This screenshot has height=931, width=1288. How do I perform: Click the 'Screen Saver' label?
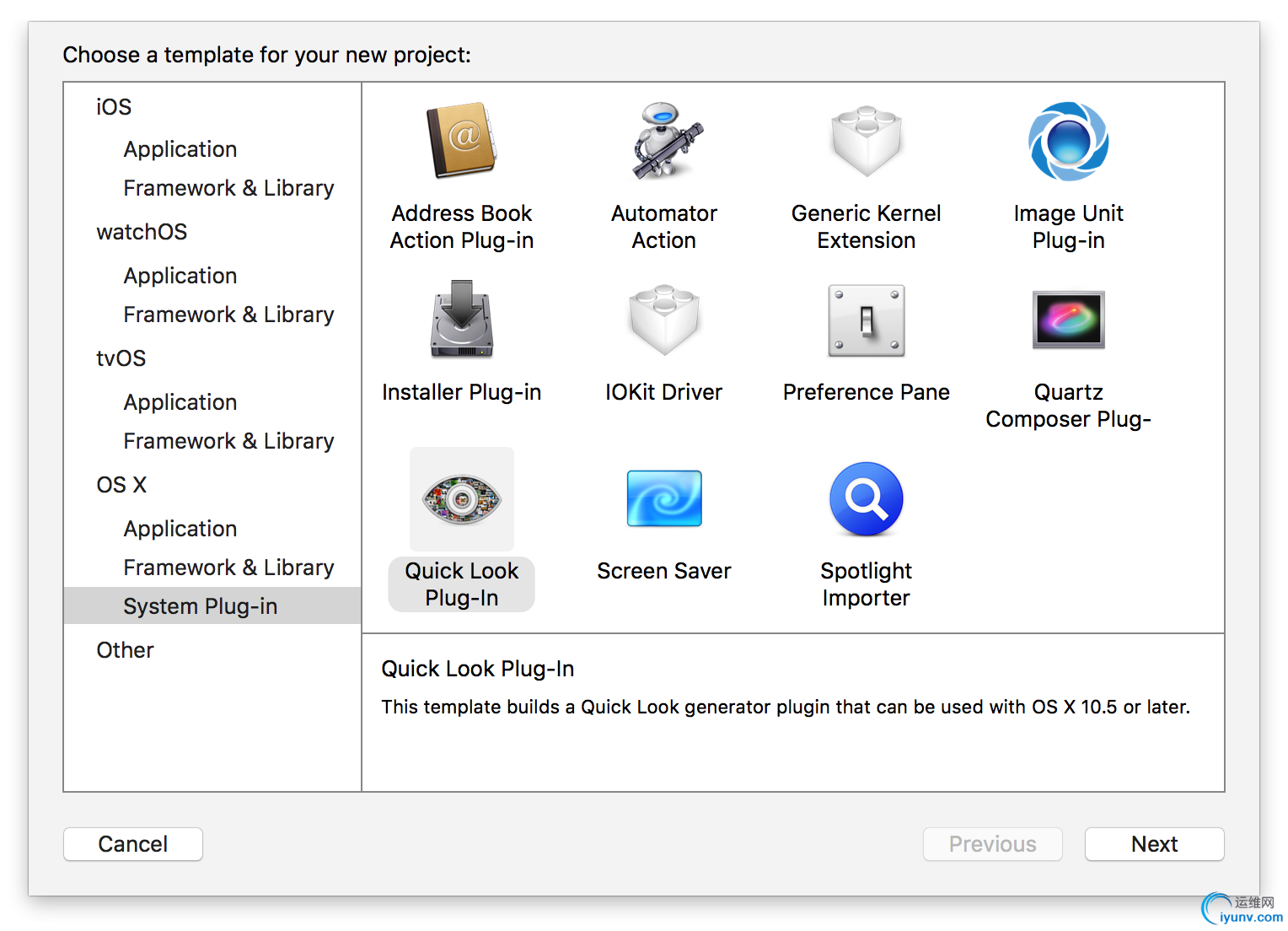[x=664, y=571]
